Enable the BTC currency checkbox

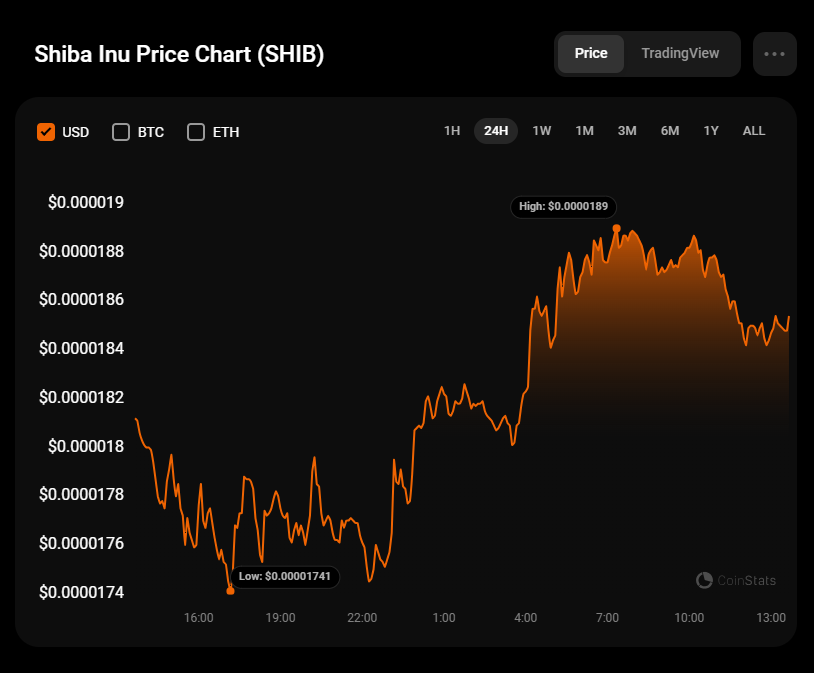tap(121, 132)
